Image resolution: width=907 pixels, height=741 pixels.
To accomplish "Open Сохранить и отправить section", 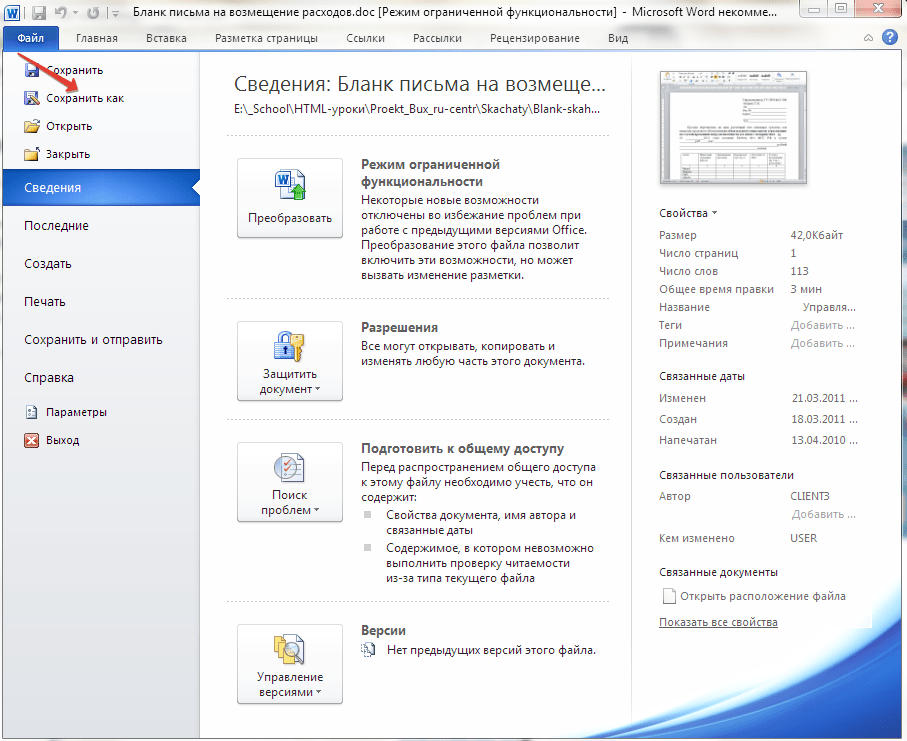I will [93, 340].
